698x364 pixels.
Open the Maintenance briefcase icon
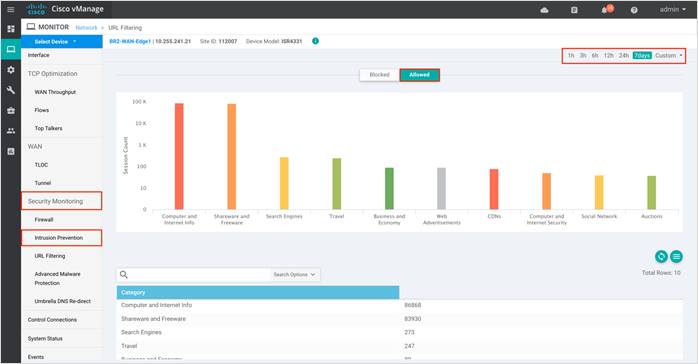pyautogui.click(x=11, y=110)
